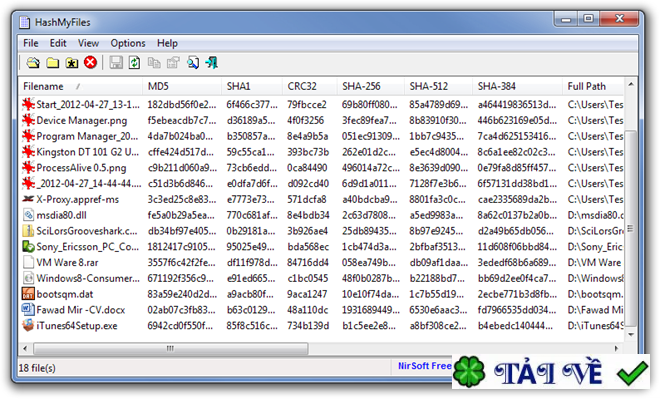Click the Save floppy disk icon
The height and width of the screenshot is (399, 660).
coord(116,63)
